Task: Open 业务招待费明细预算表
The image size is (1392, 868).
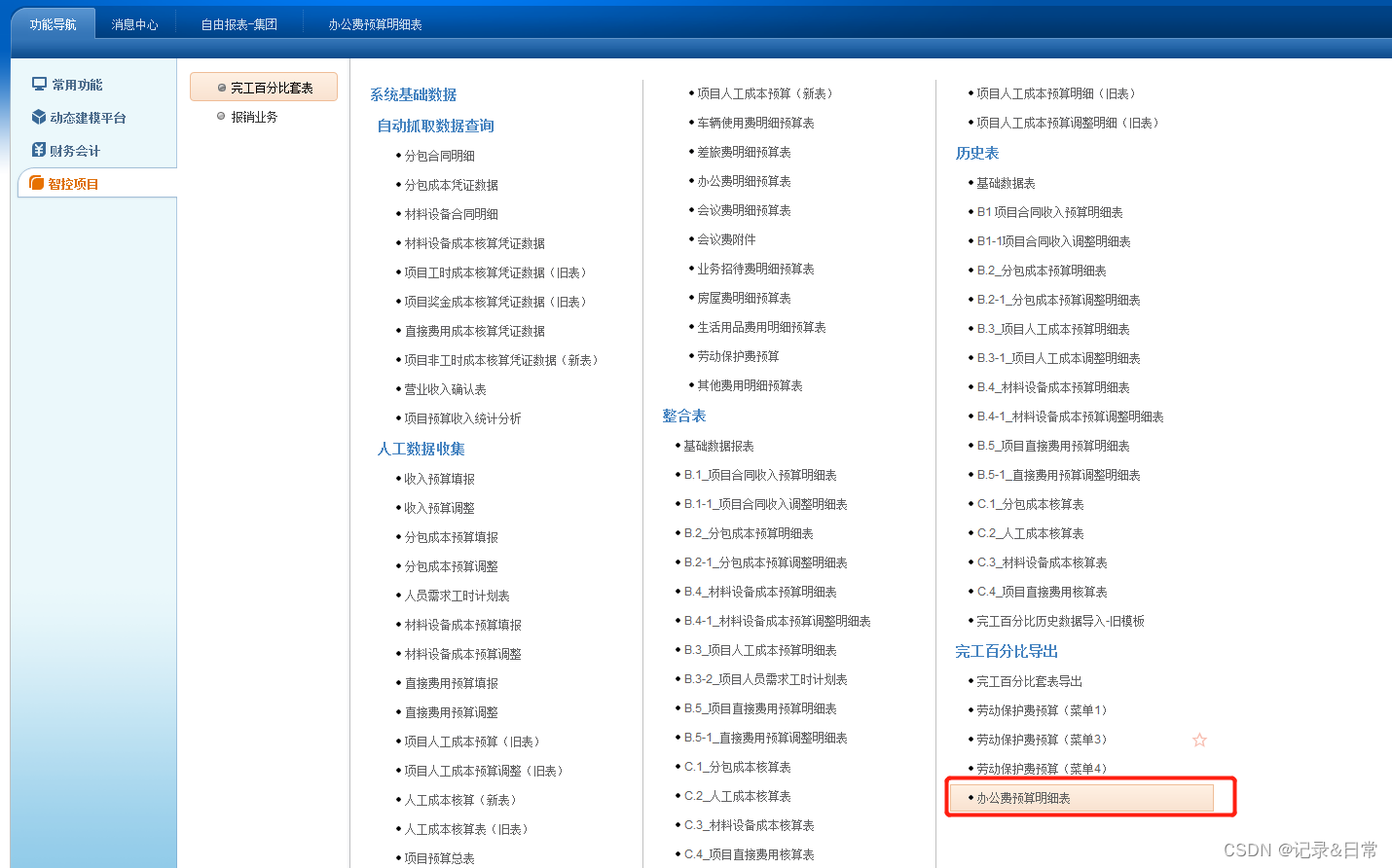Action: click(x=755, y=269)
